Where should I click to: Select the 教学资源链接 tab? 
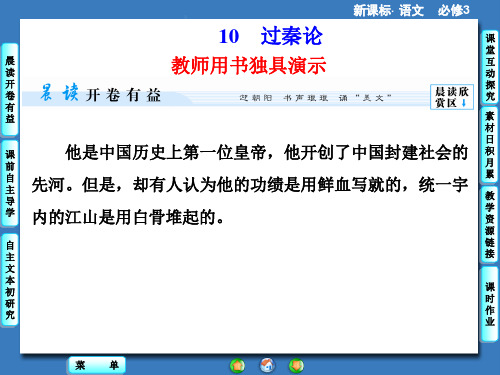490,225
